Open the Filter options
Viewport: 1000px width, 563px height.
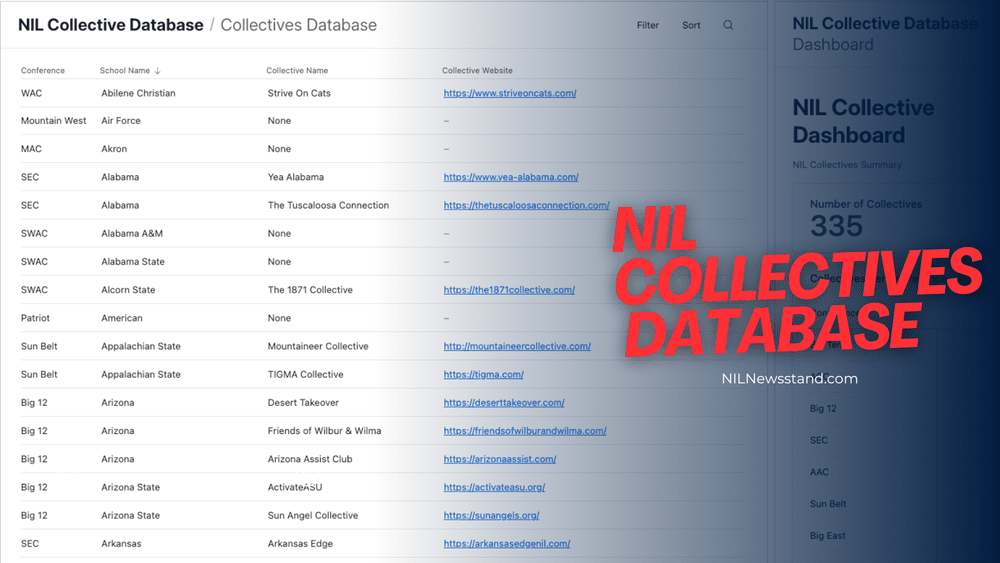pyautogui.click(x=648, y=25)
